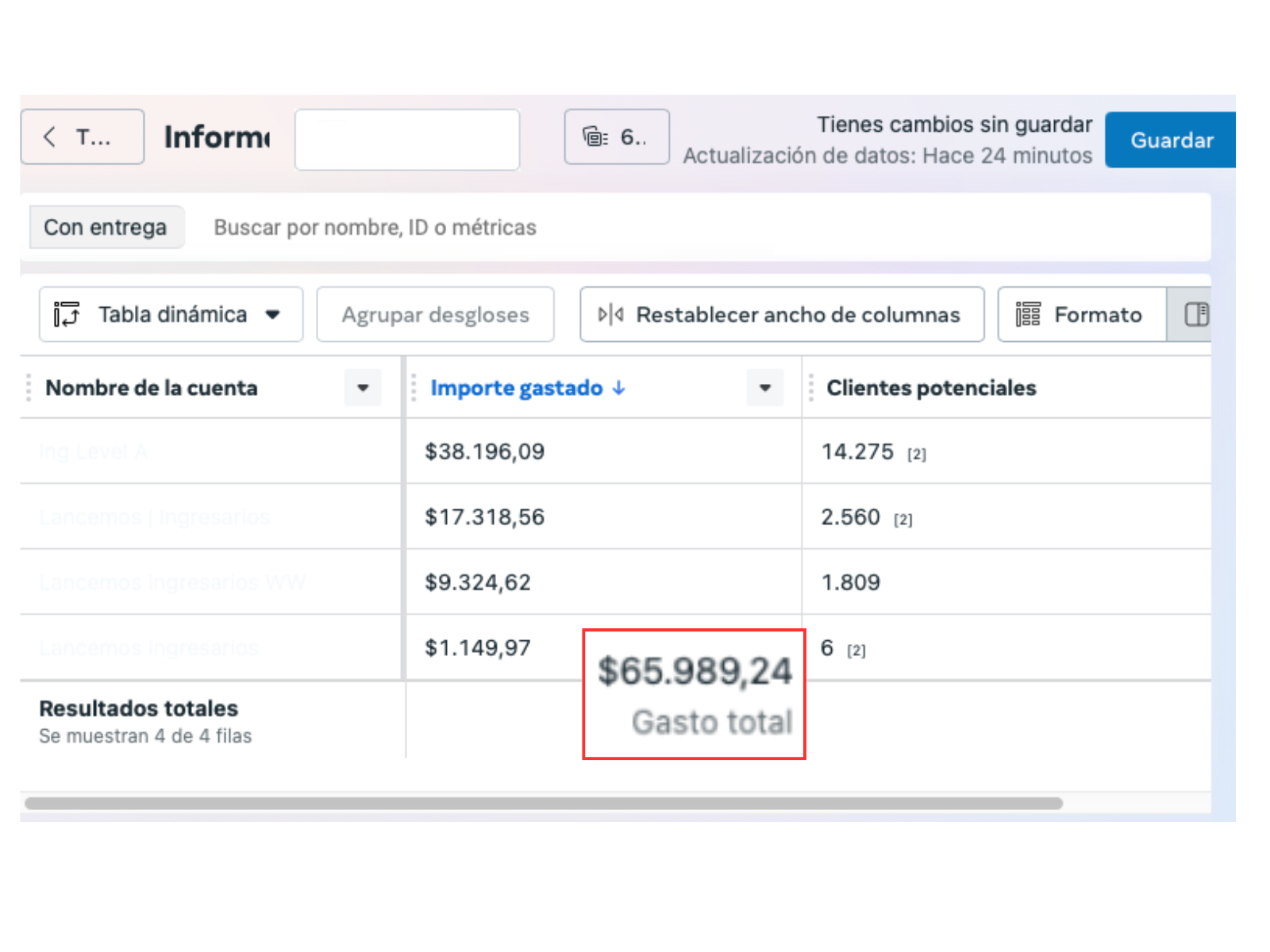
Task: Expand Nombre de la cuenta column menu
Action: pos(363,388)
